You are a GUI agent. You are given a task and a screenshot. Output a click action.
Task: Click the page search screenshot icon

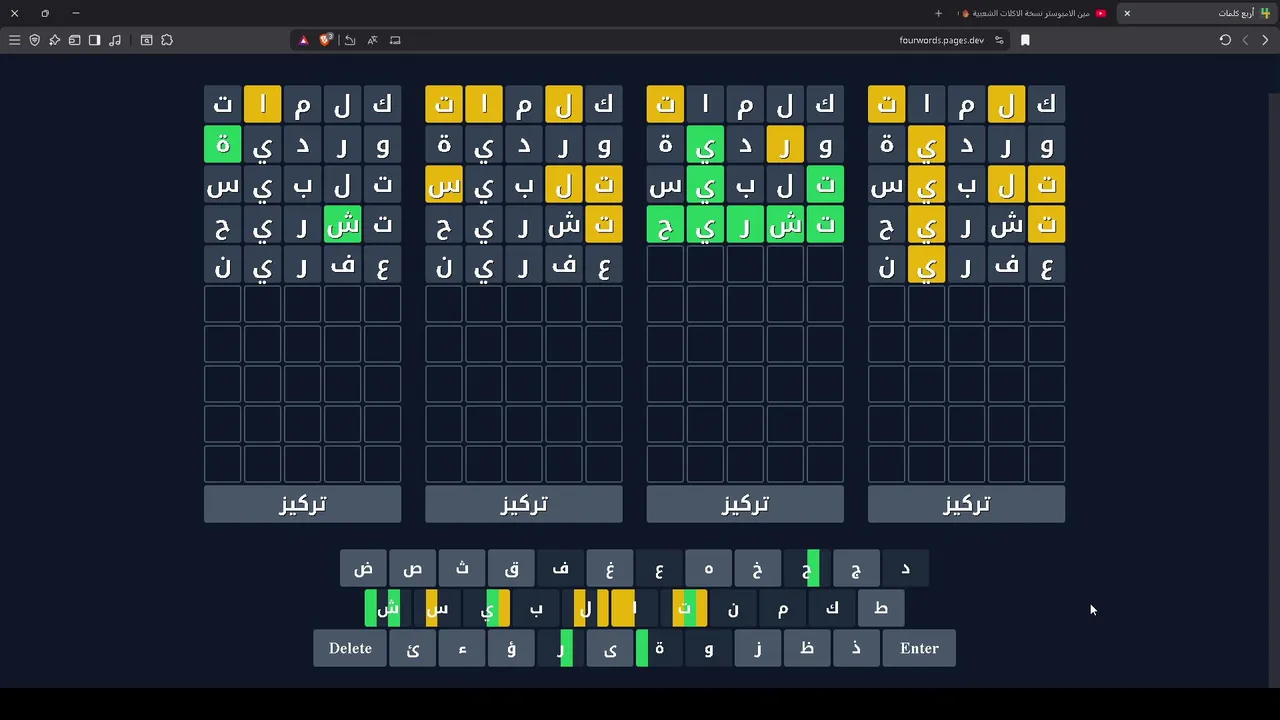146,40
